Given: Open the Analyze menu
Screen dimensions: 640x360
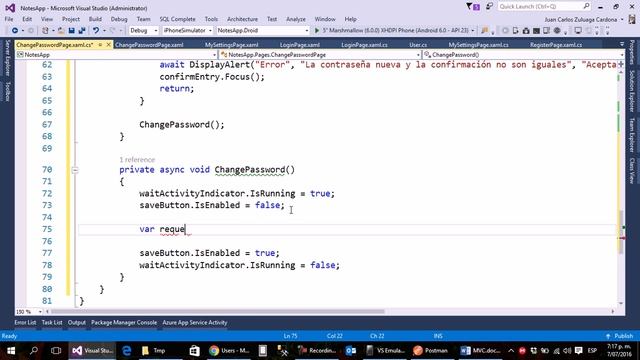Looking at the screenshot, I should point(296,19).
